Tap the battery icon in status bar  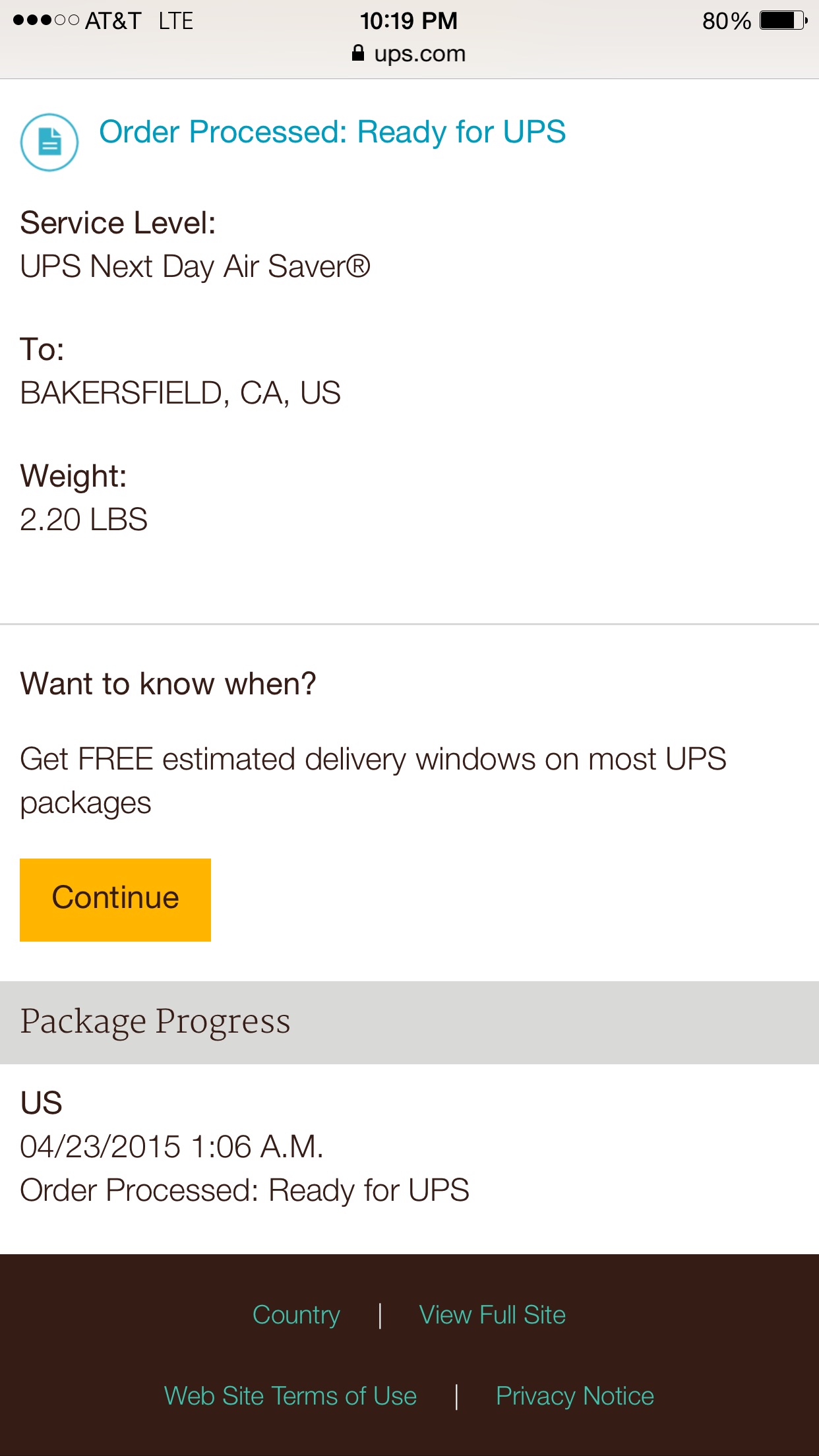783,20
